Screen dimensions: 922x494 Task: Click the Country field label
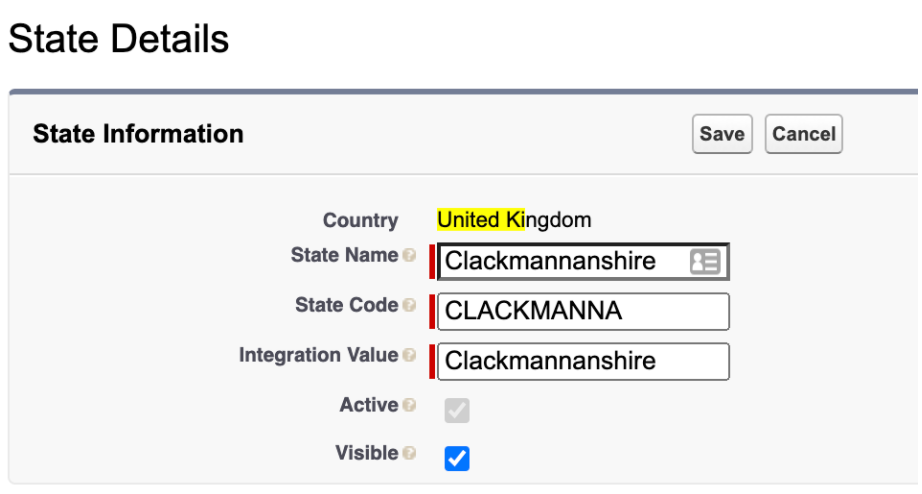pos(360,220)
